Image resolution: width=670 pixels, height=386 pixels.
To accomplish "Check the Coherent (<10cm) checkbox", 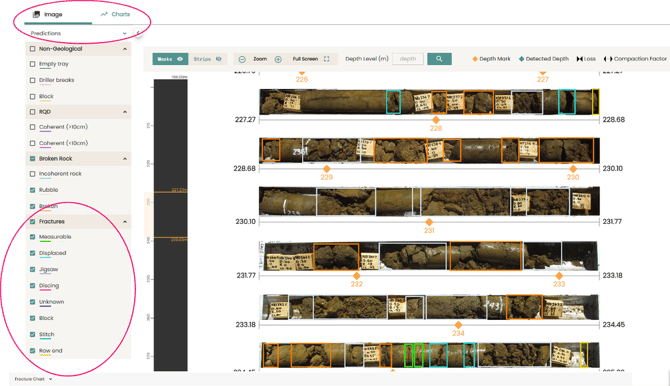I will [x=32, y=143].
